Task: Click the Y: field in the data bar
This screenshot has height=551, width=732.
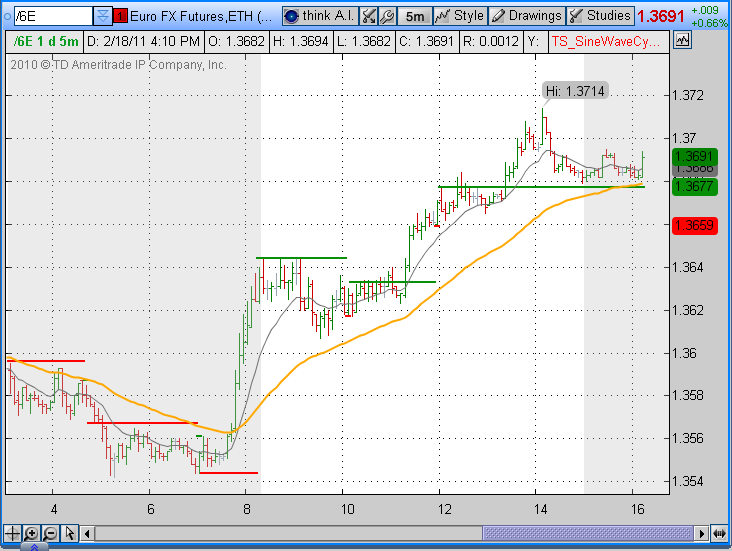Action: click(x=535, y=42)
